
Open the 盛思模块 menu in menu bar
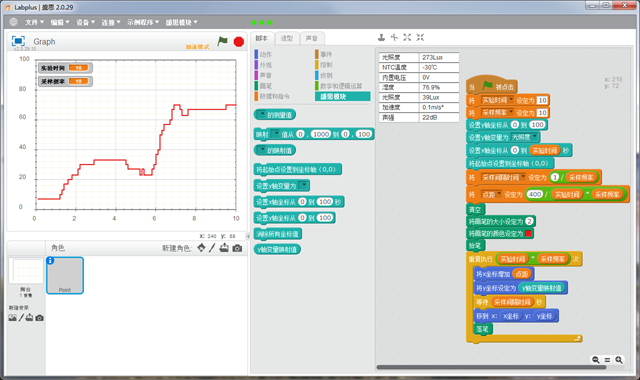181,22
